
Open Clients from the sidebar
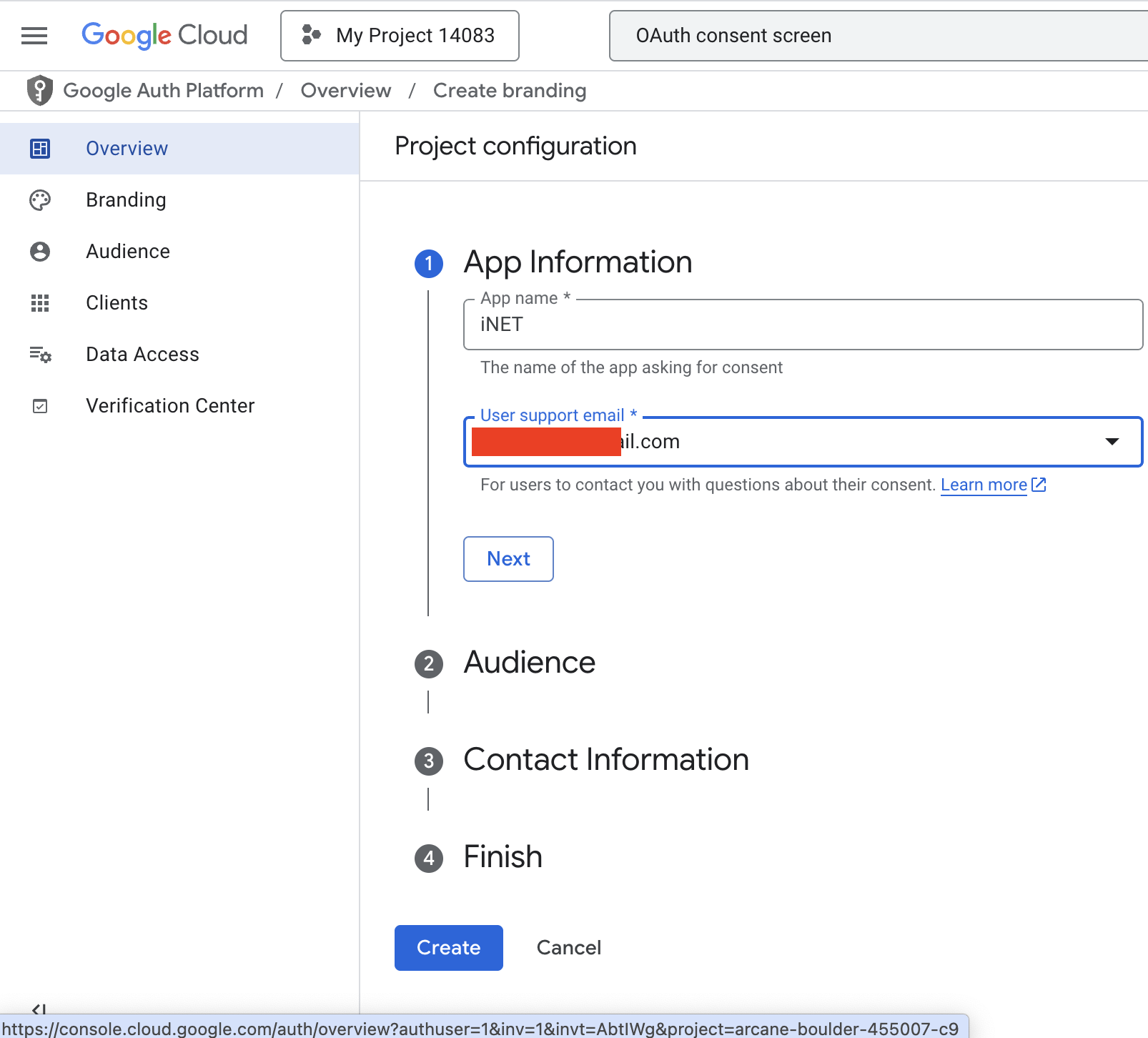(179, 303)
